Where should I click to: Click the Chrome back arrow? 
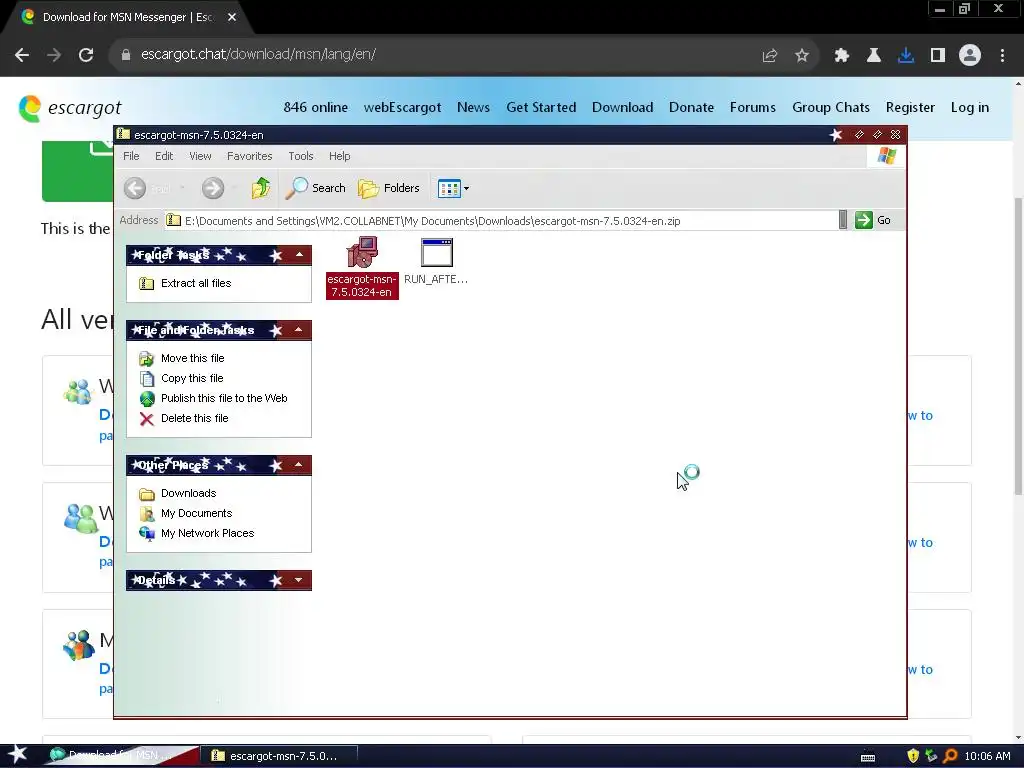(x=22, y=55)
